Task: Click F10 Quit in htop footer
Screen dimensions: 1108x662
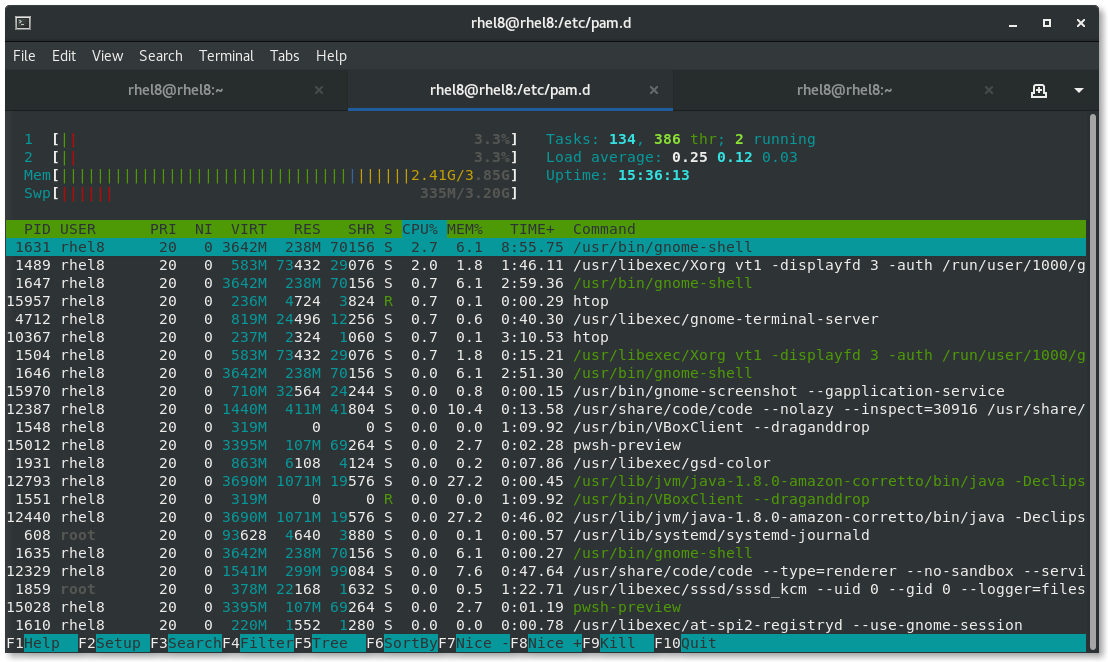Action: [x=685, y=643]
